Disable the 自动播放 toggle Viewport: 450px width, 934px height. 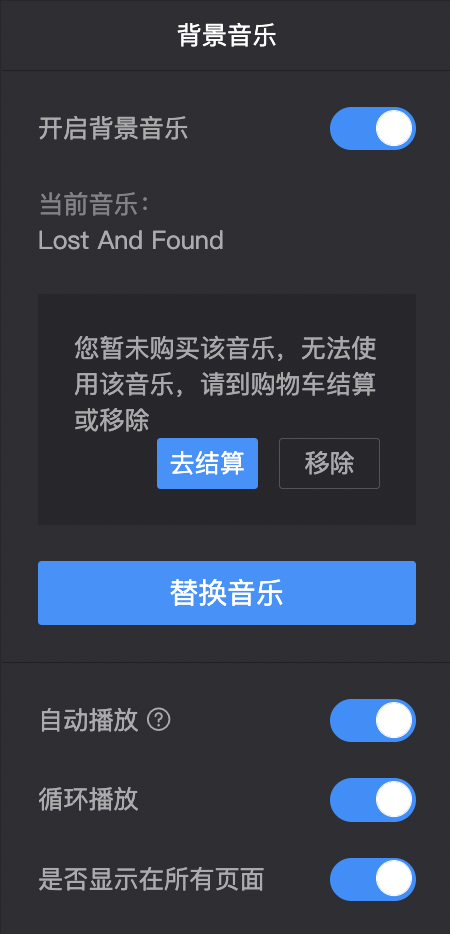(x=373, y=720)
